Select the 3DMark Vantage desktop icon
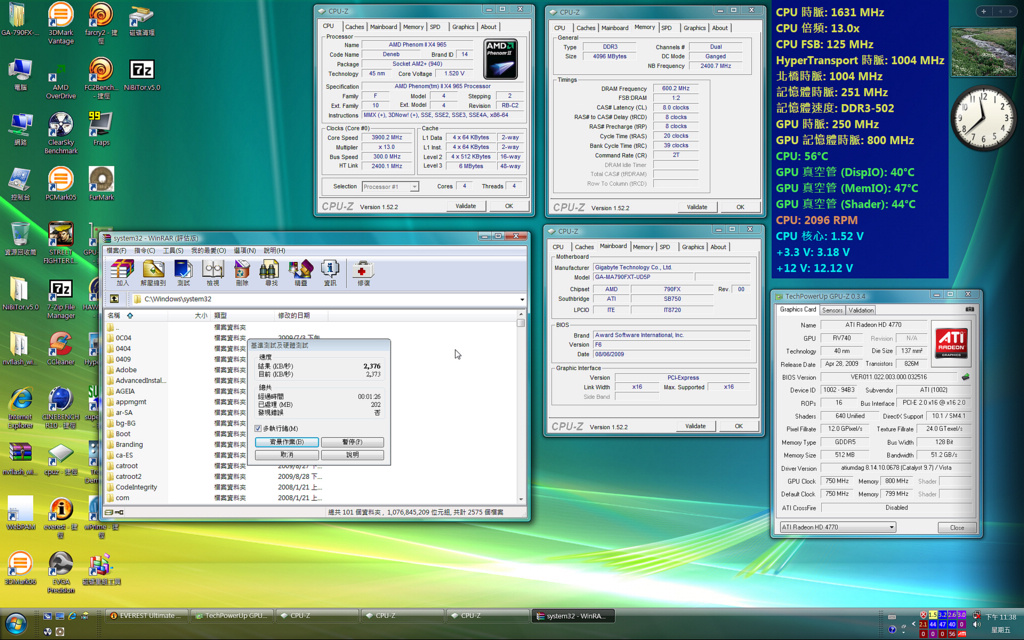This screenshot has height=640, width=1024. pos(61,24)
